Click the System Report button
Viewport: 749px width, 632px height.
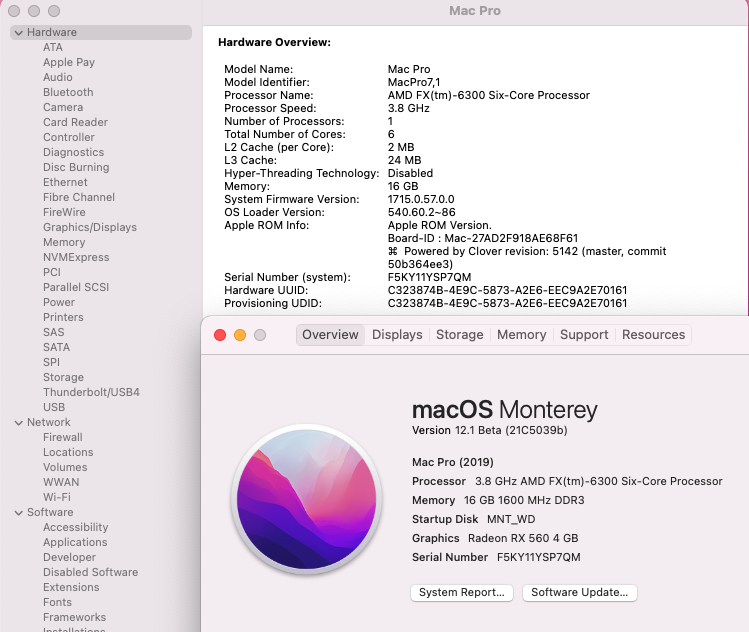461,593
